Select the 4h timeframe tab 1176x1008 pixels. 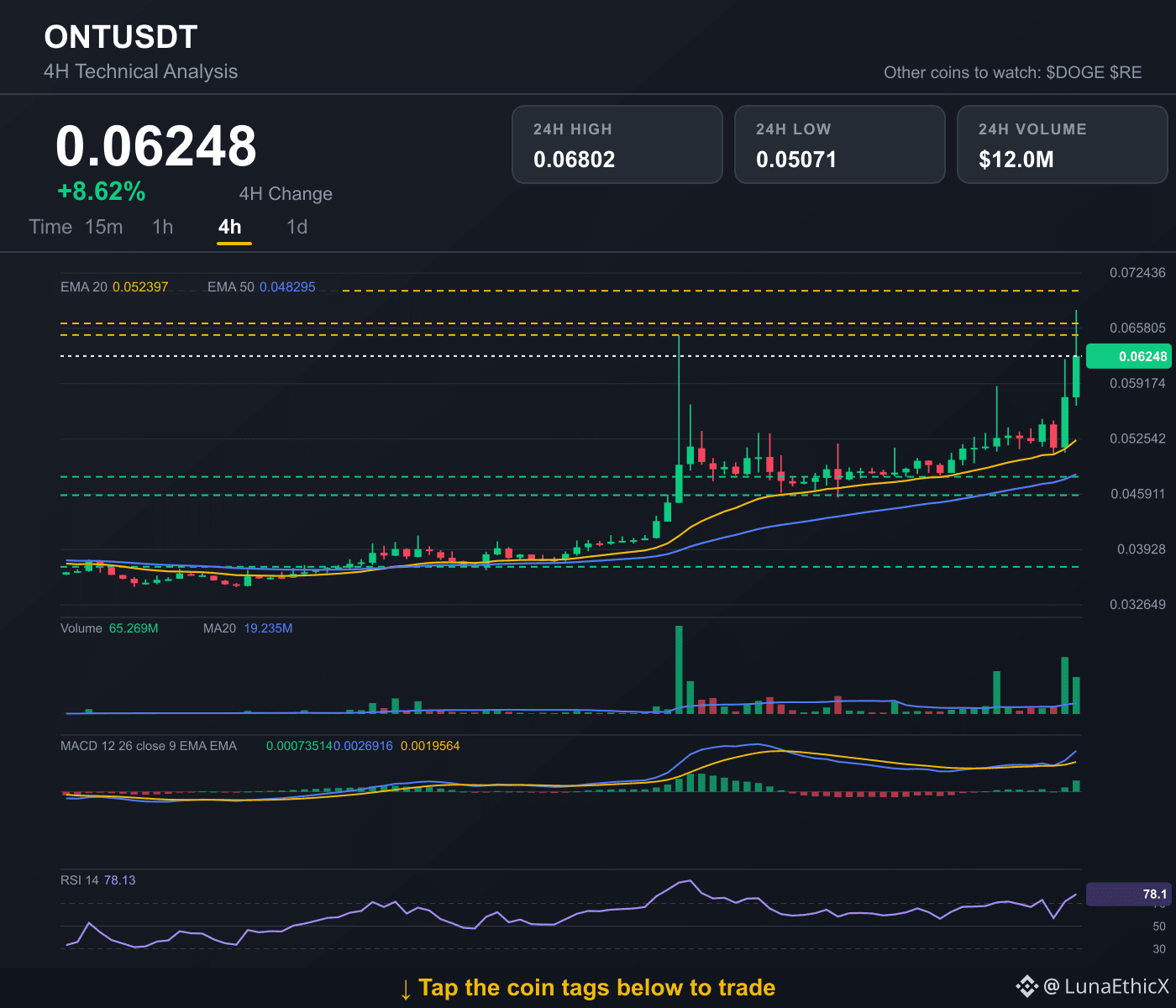[230, 227]
